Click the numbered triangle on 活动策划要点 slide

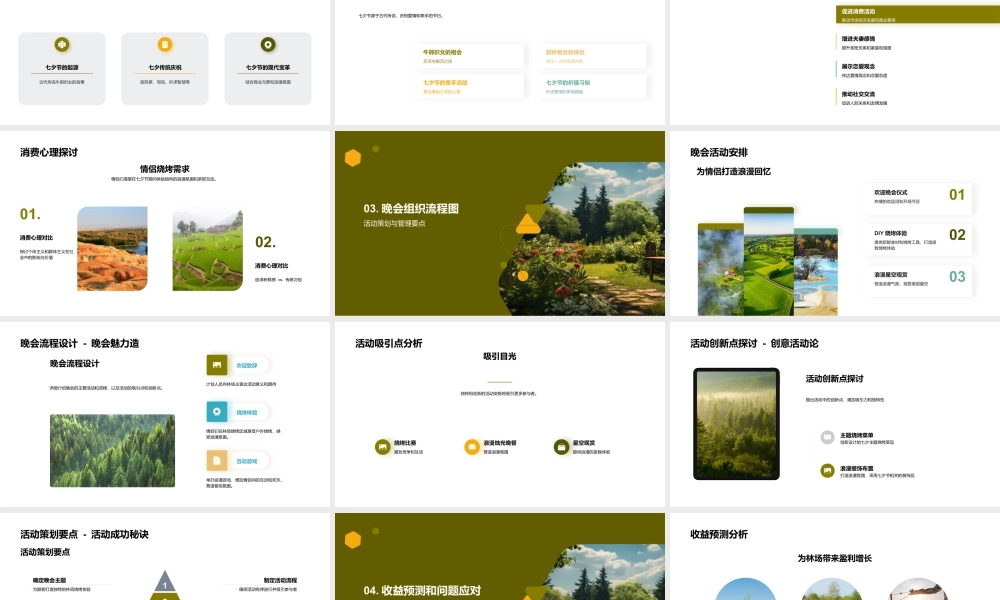pyautogui.click(x=165, y=581)
